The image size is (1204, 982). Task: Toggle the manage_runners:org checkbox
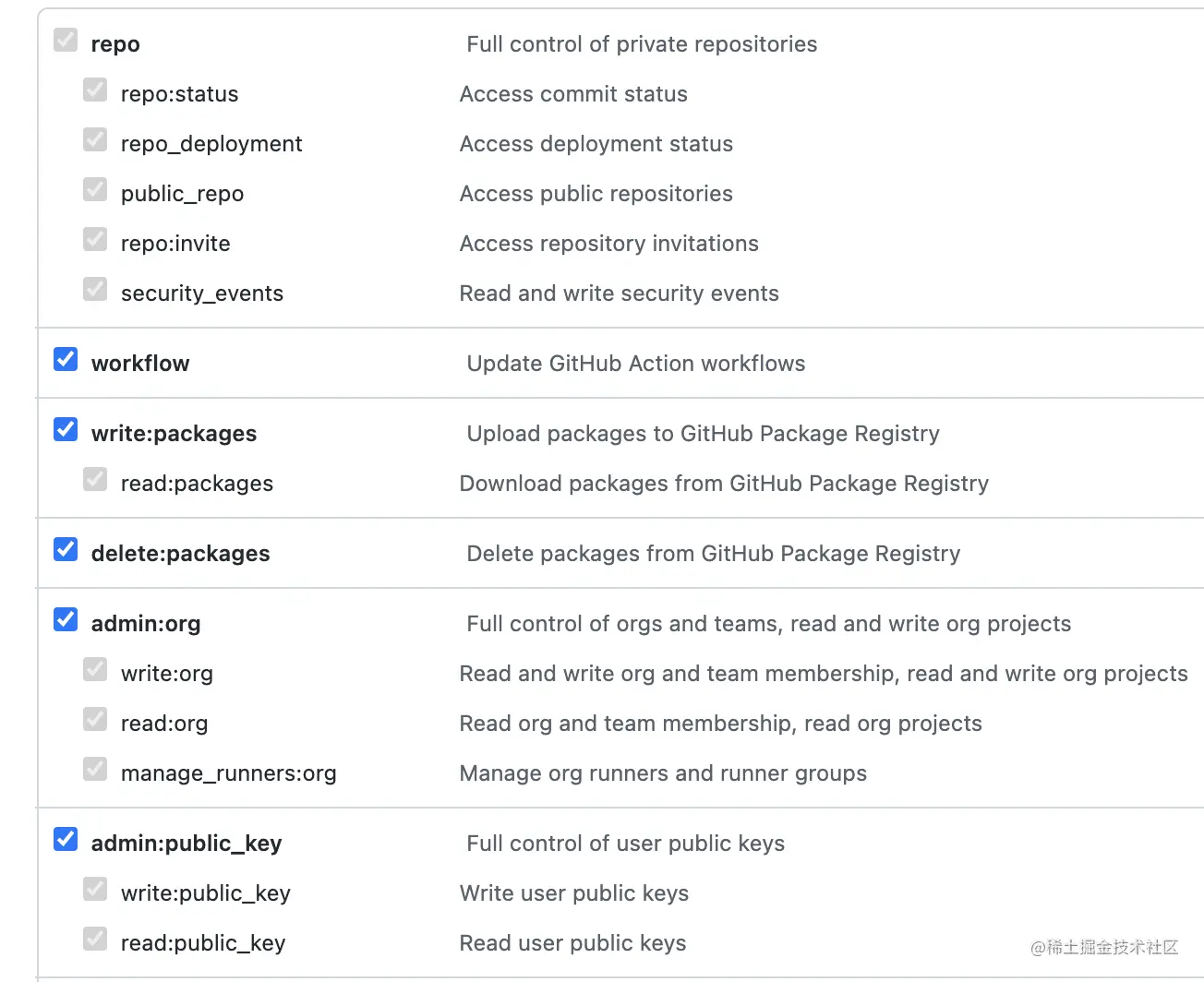click(x=95, y=769)
